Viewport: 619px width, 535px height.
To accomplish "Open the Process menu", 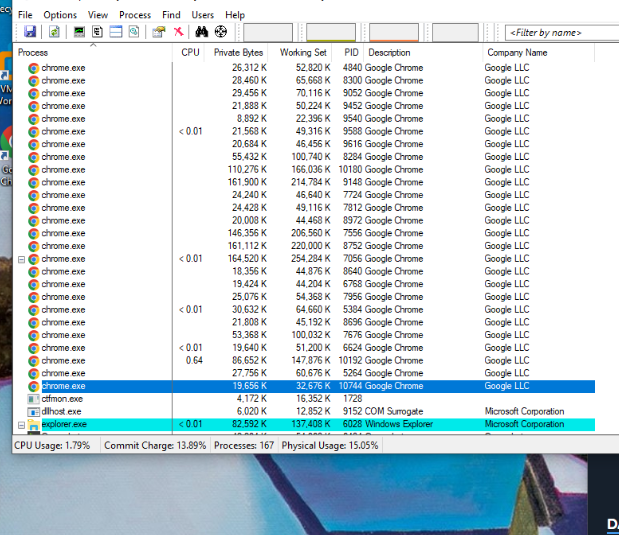I will coord(135,15).
